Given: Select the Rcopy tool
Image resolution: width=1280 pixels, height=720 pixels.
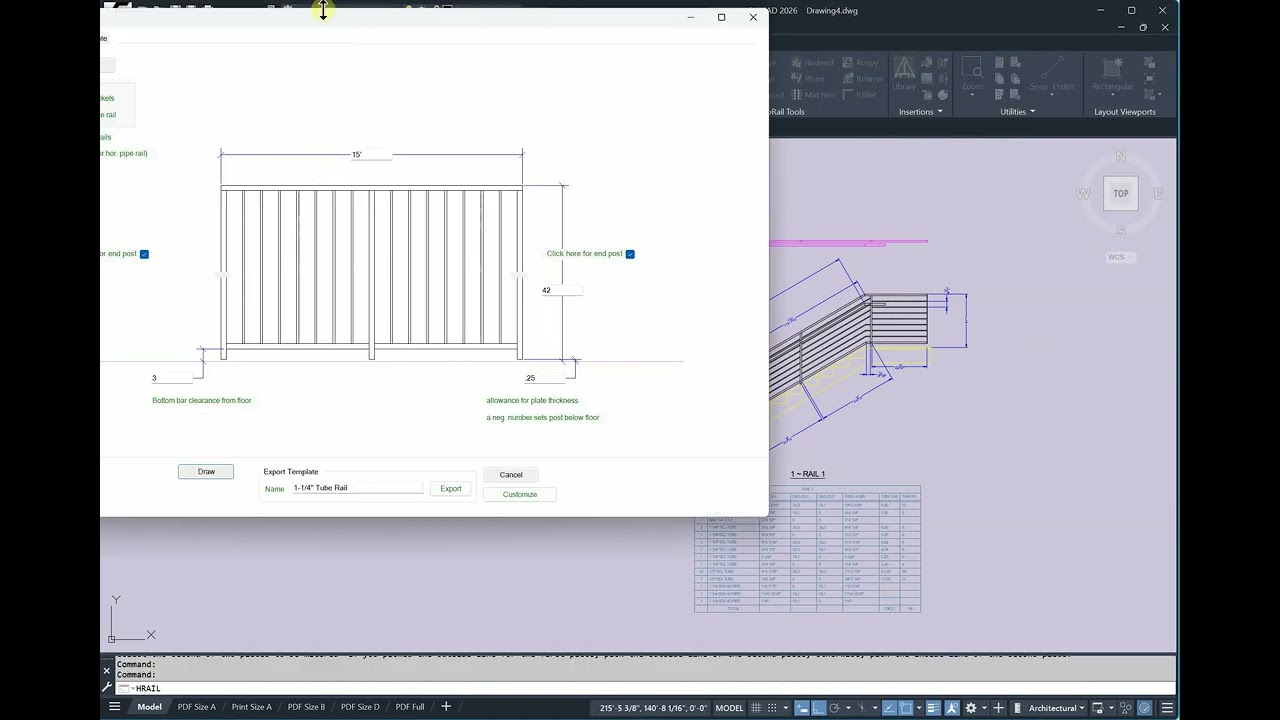Looking at the screenshot, I should [861, 62].
